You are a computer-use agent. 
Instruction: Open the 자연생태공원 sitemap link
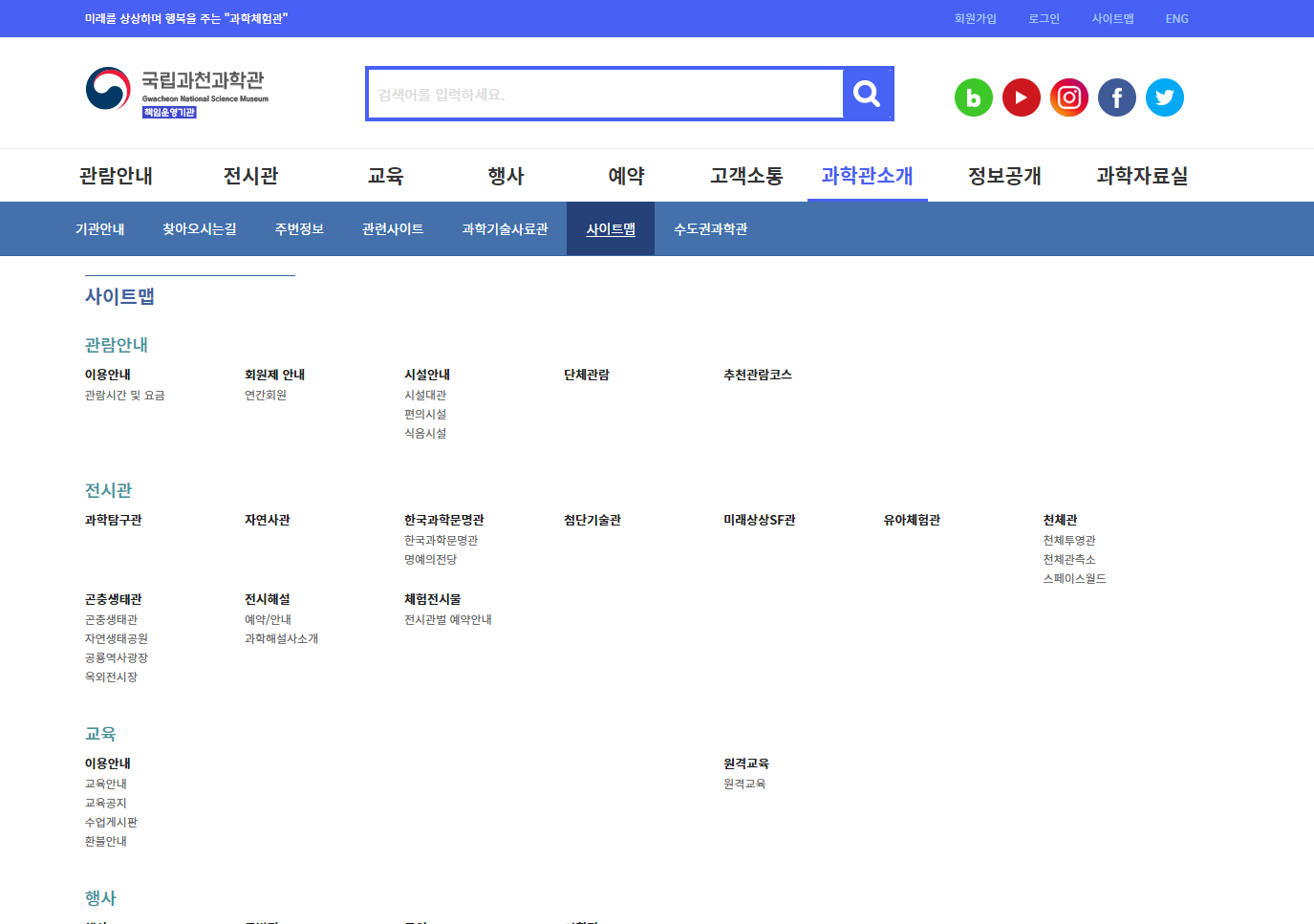[116, 639]
